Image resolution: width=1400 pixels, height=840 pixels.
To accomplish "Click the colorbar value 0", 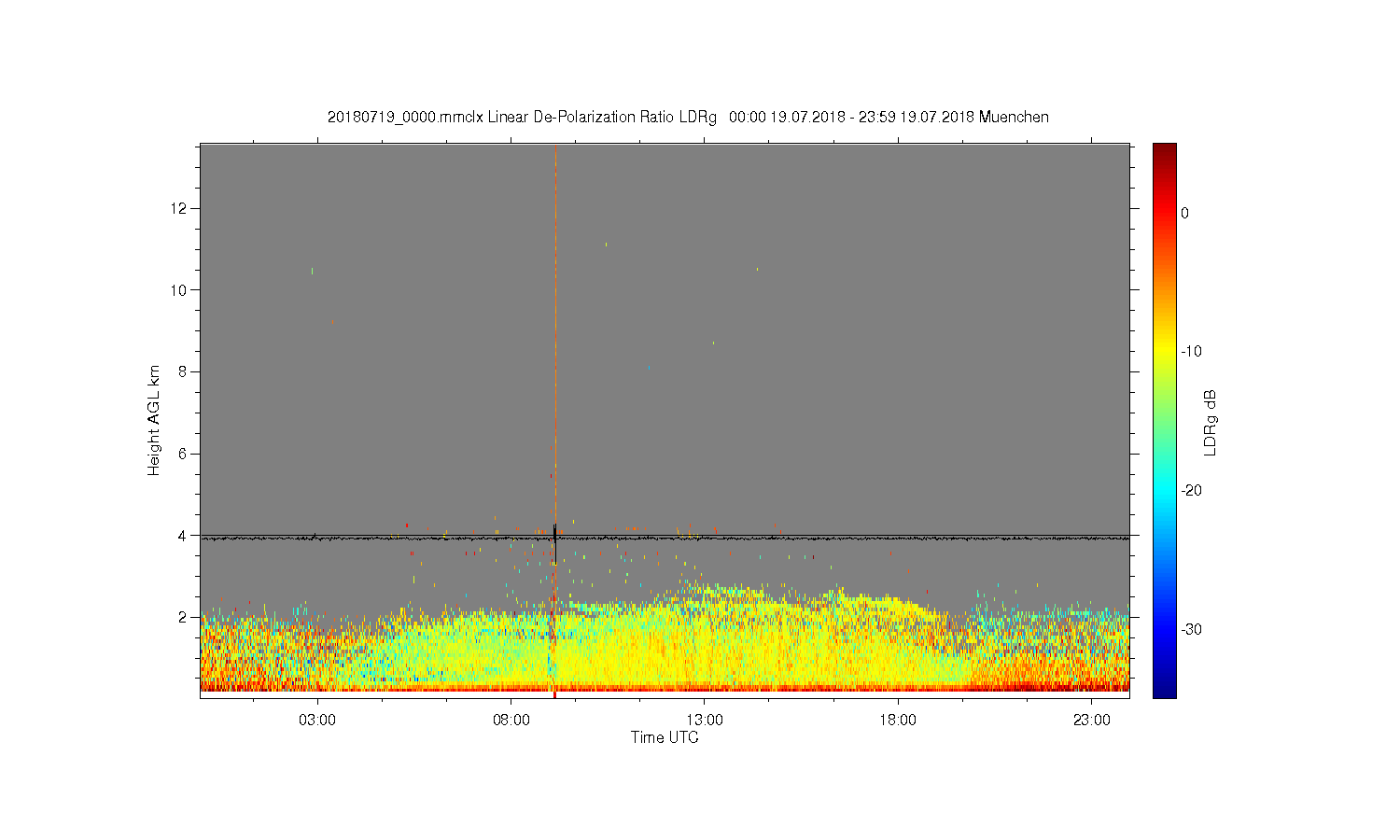I will 1185,213.
